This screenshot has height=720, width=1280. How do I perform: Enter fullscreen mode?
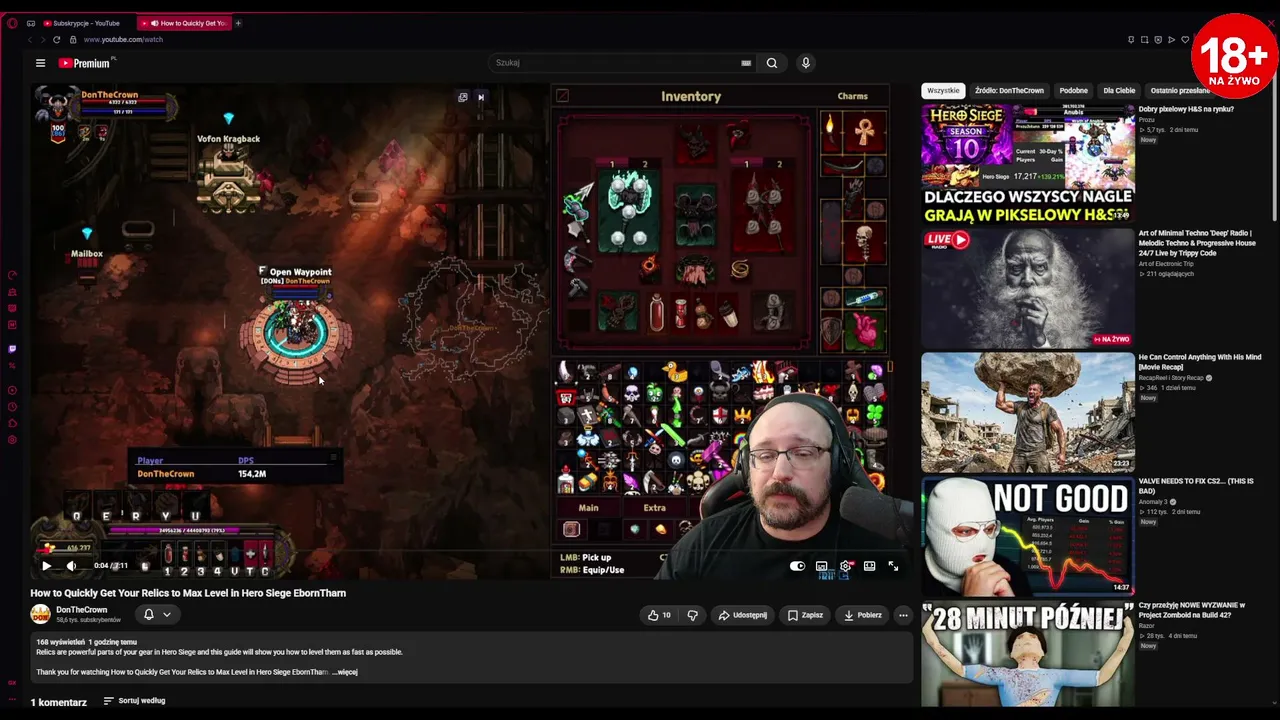coord(893,566)
